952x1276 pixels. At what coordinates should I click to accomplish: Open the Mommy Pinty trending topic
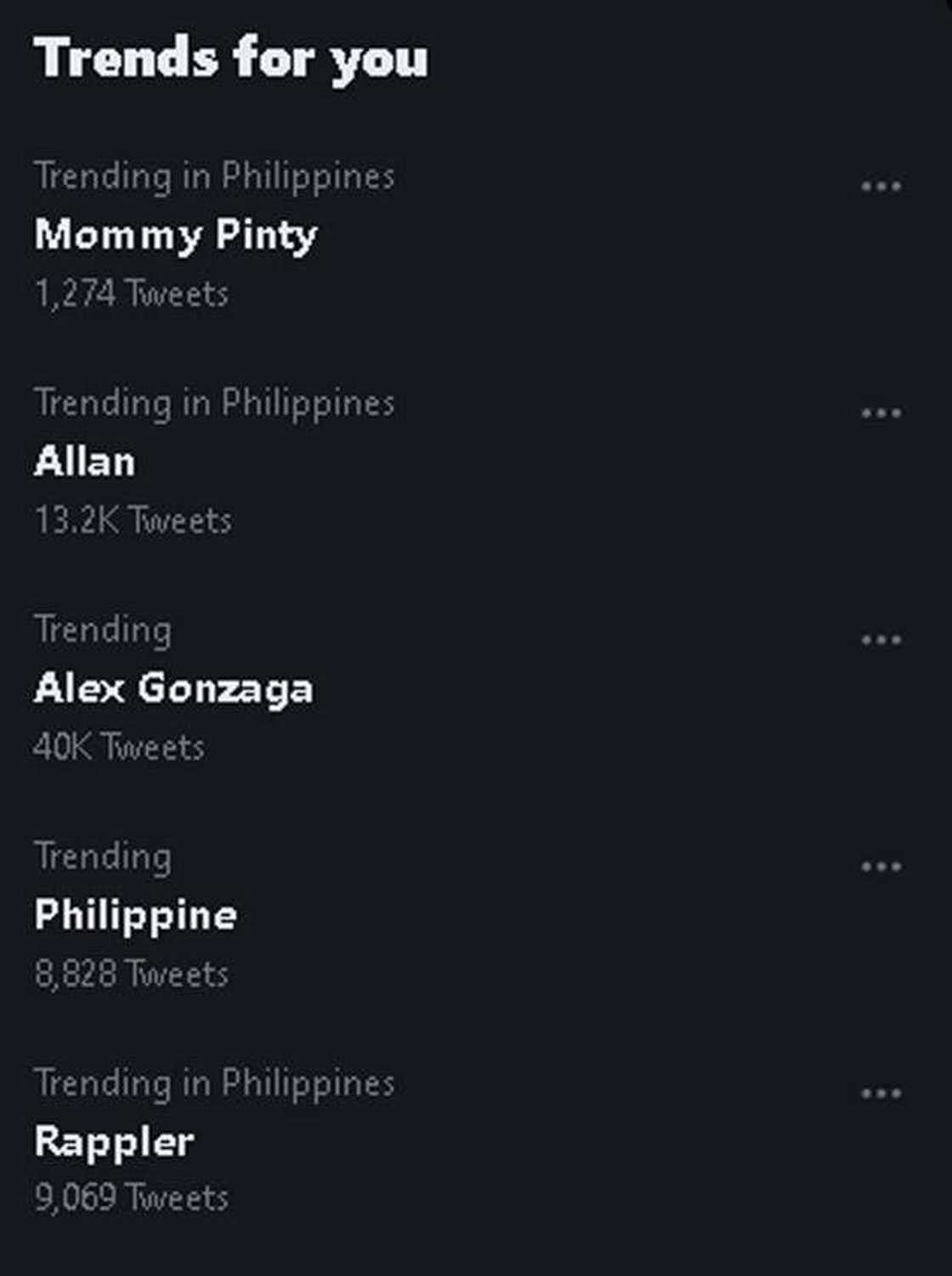(175, 235)
